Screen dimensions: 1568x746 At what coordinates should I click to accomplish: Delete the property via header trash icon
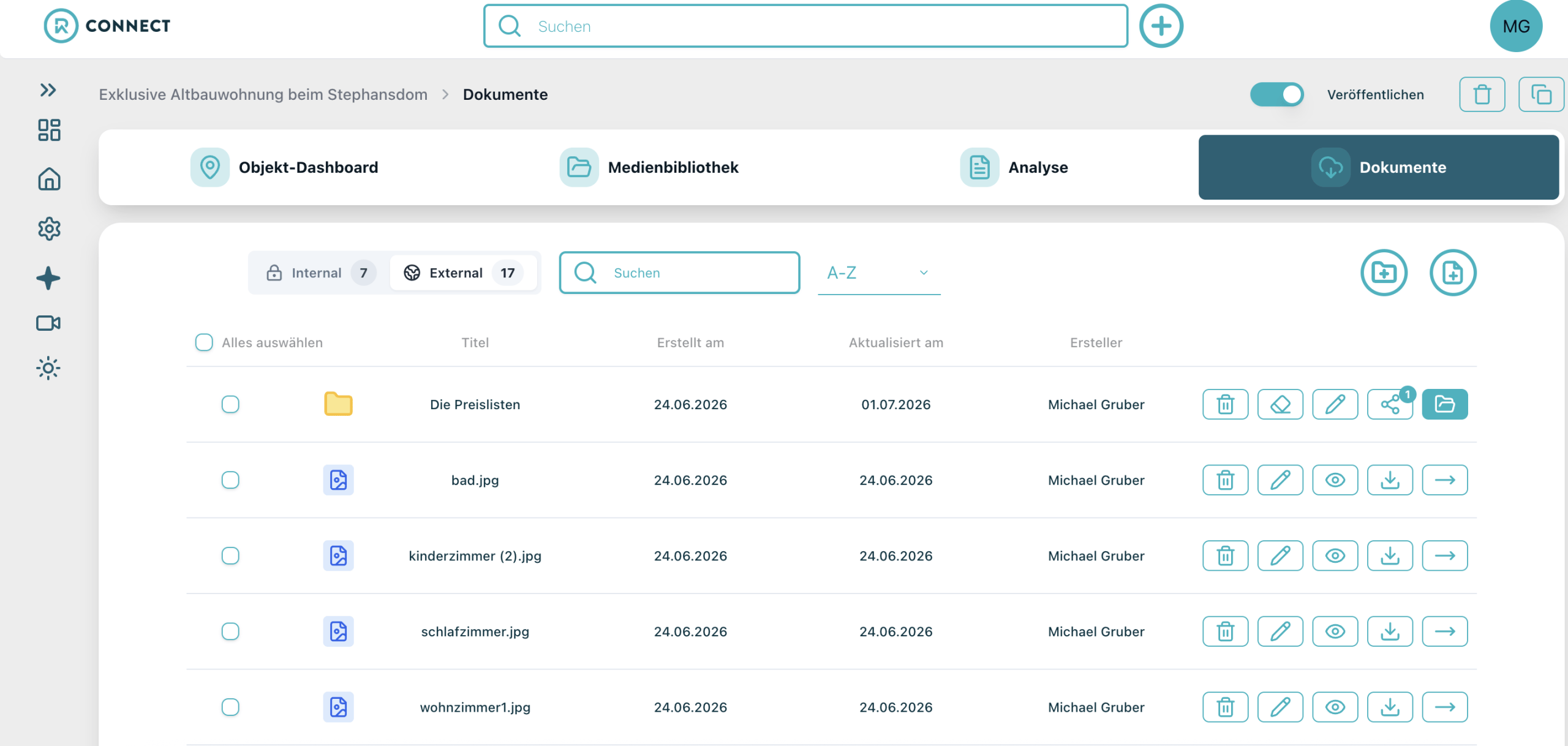(1482, 94)
